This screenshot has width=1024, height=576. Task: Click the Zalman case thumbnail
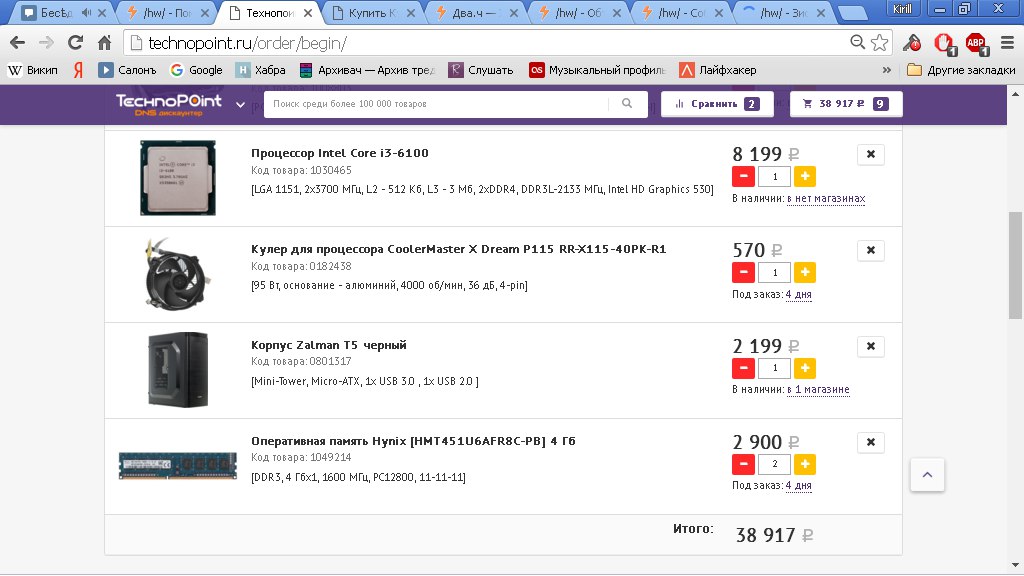(178, 370)
